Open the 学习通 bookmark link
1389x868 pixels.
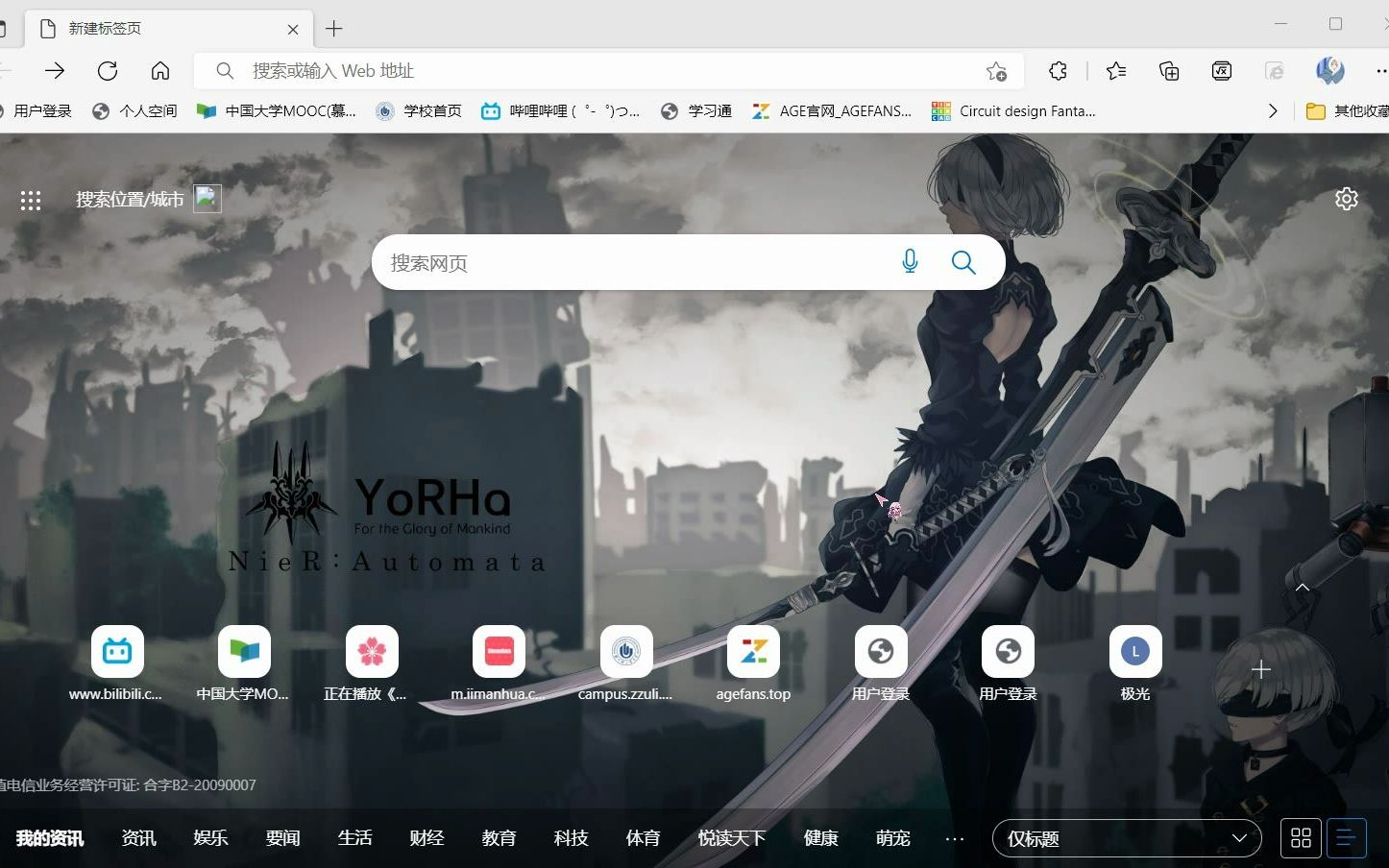(x=695, y=110)
